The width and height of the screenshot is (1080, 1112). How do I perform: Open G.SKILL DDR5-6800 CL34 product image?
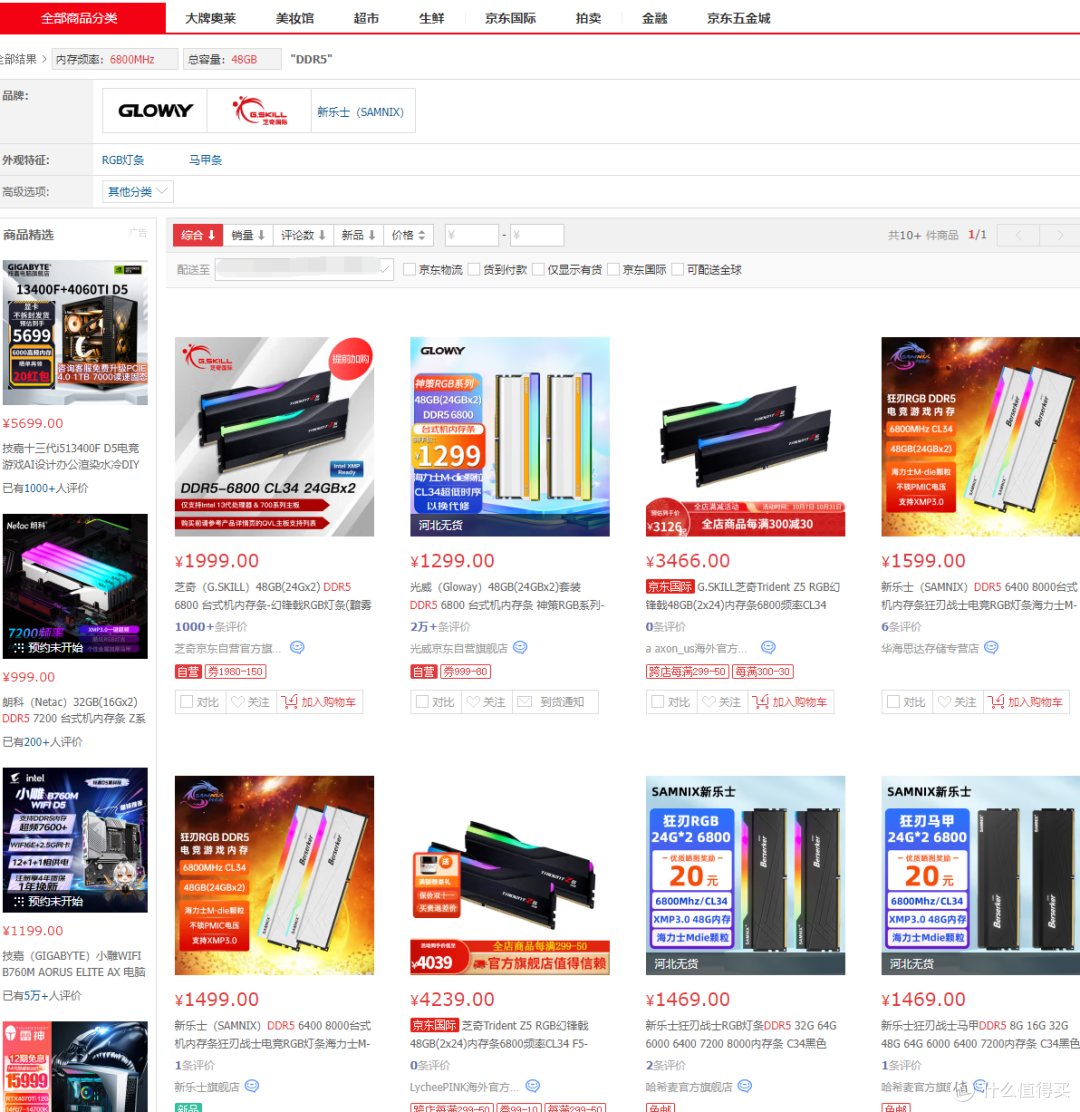274,436
